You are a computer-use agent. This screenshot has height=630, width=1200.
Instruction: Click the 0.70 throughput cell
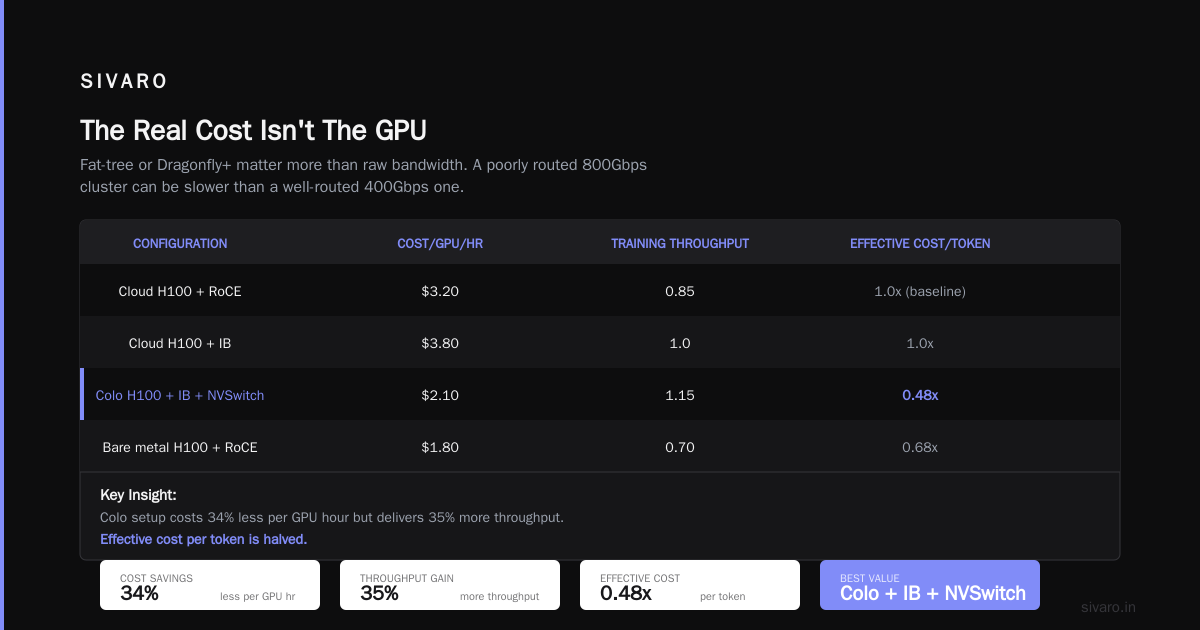click(x=680, y=448)
